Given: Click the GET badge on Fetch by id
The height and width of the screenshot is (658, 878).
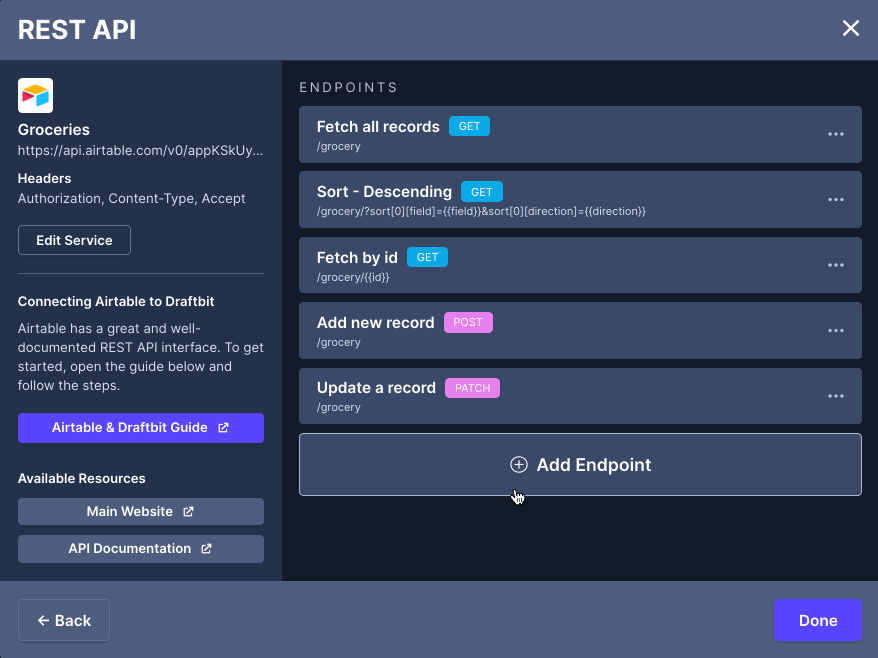Looking at the screenshot, I should click(427, 257).
